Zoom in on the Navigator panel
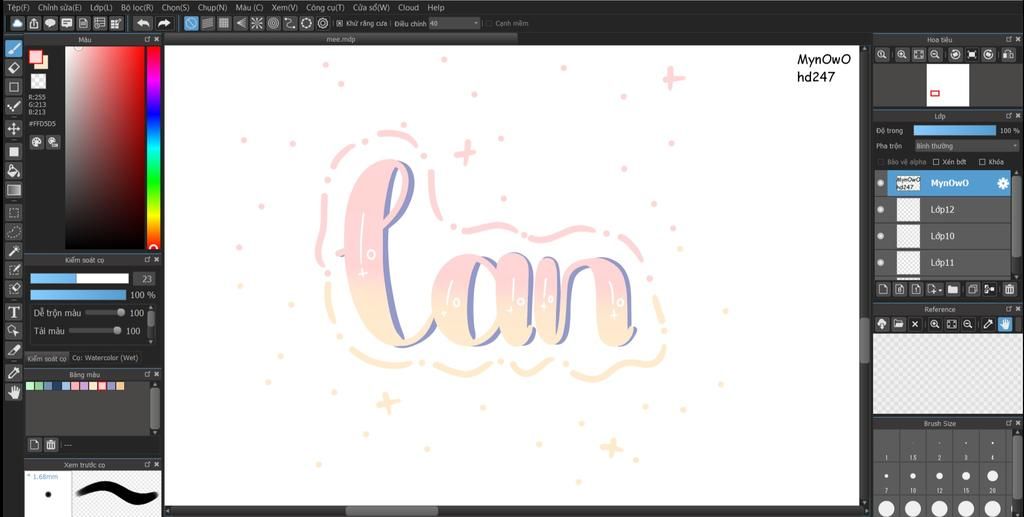The width and height of the screenshot is (1024, 517). click(902, 55)
